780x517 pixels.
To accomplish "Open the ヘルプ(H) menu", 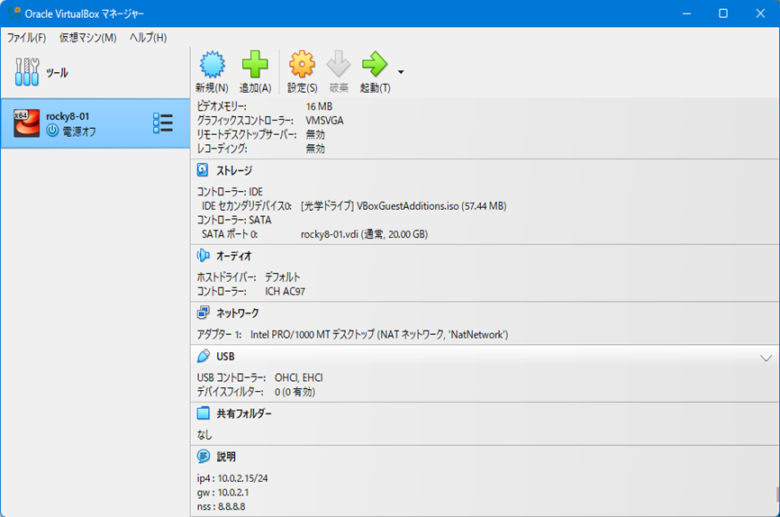I will 148,37.
